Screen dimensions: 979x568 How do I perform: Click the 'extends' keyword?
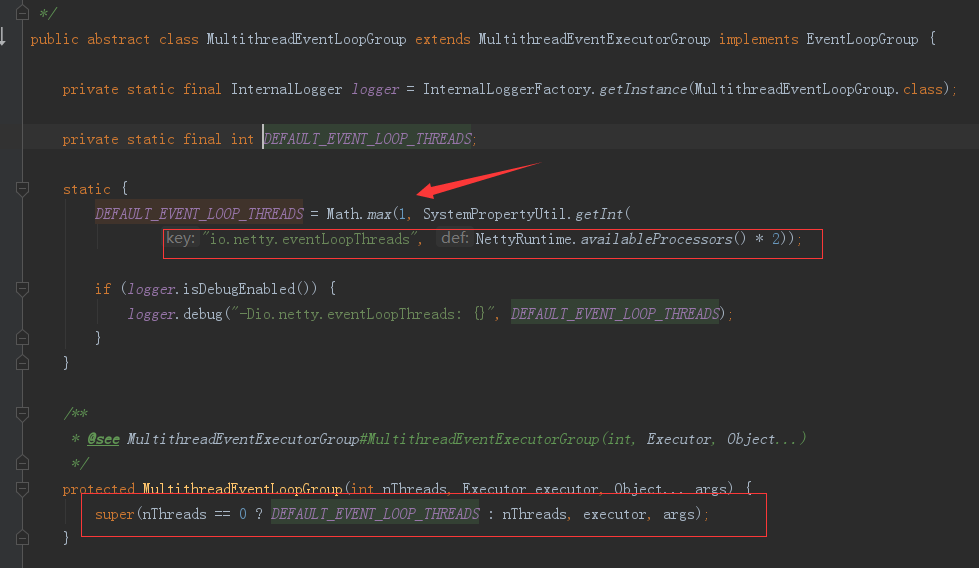click(443, 39)
